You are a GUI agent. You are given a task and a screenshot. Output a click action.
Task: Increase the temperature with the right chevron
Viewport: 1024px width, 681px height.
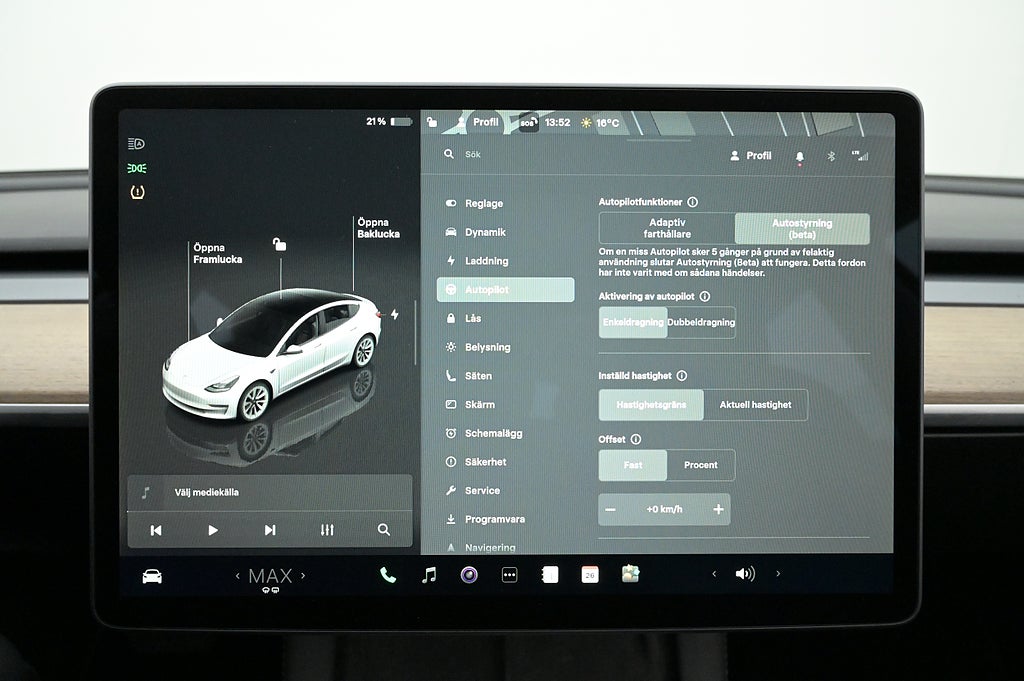tap(303, 575)
